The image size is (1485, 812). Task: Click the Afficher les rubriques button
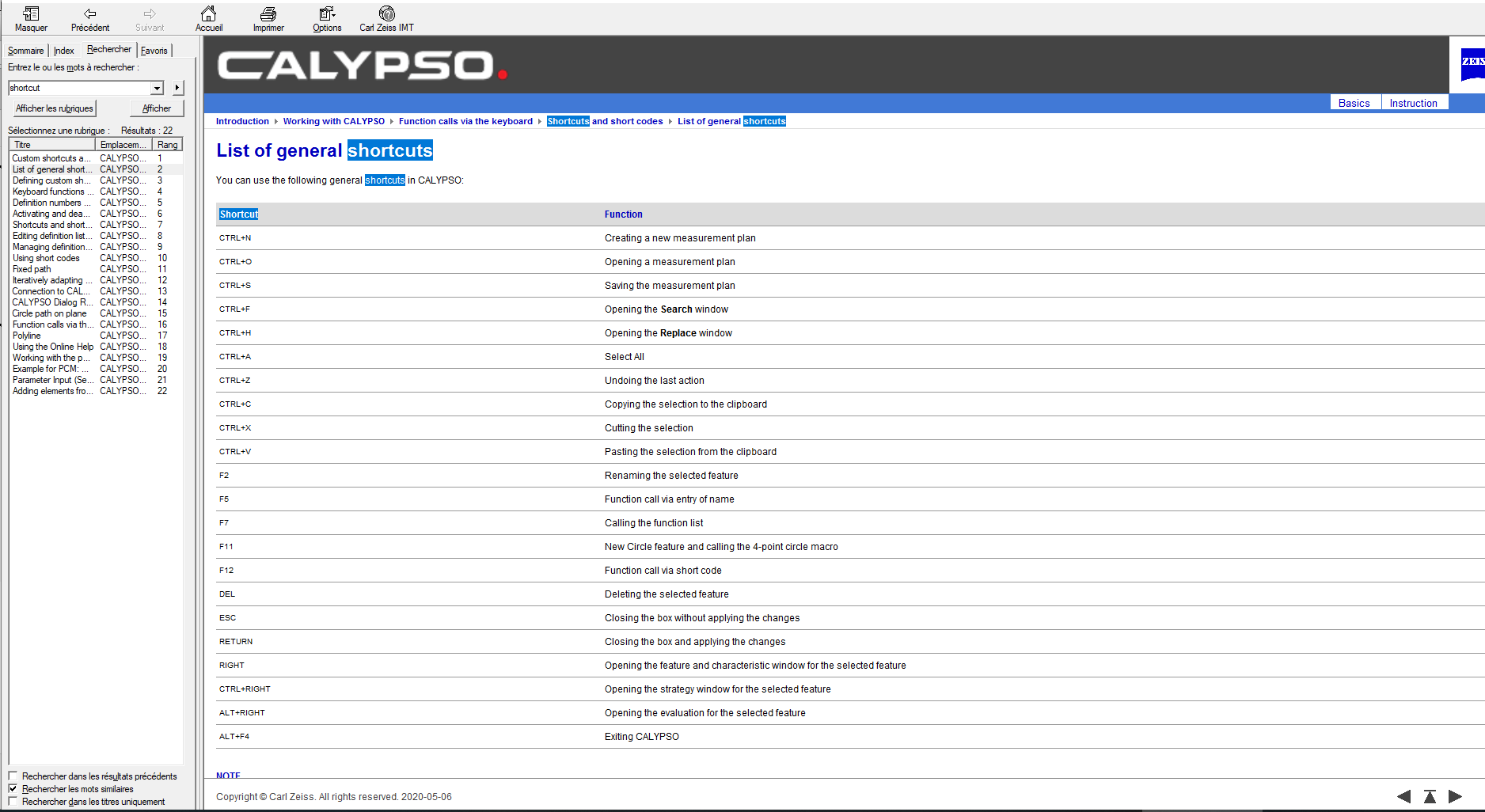[55, 108]
